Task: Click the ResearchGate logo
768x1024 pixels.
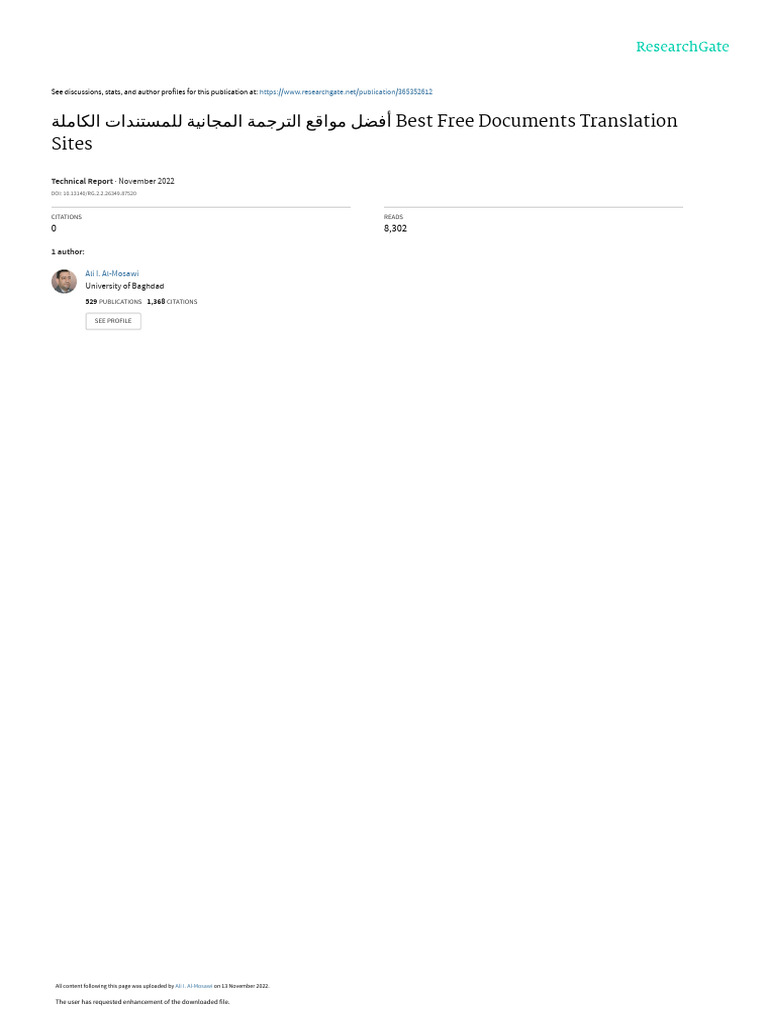Action: coord(682,46)
